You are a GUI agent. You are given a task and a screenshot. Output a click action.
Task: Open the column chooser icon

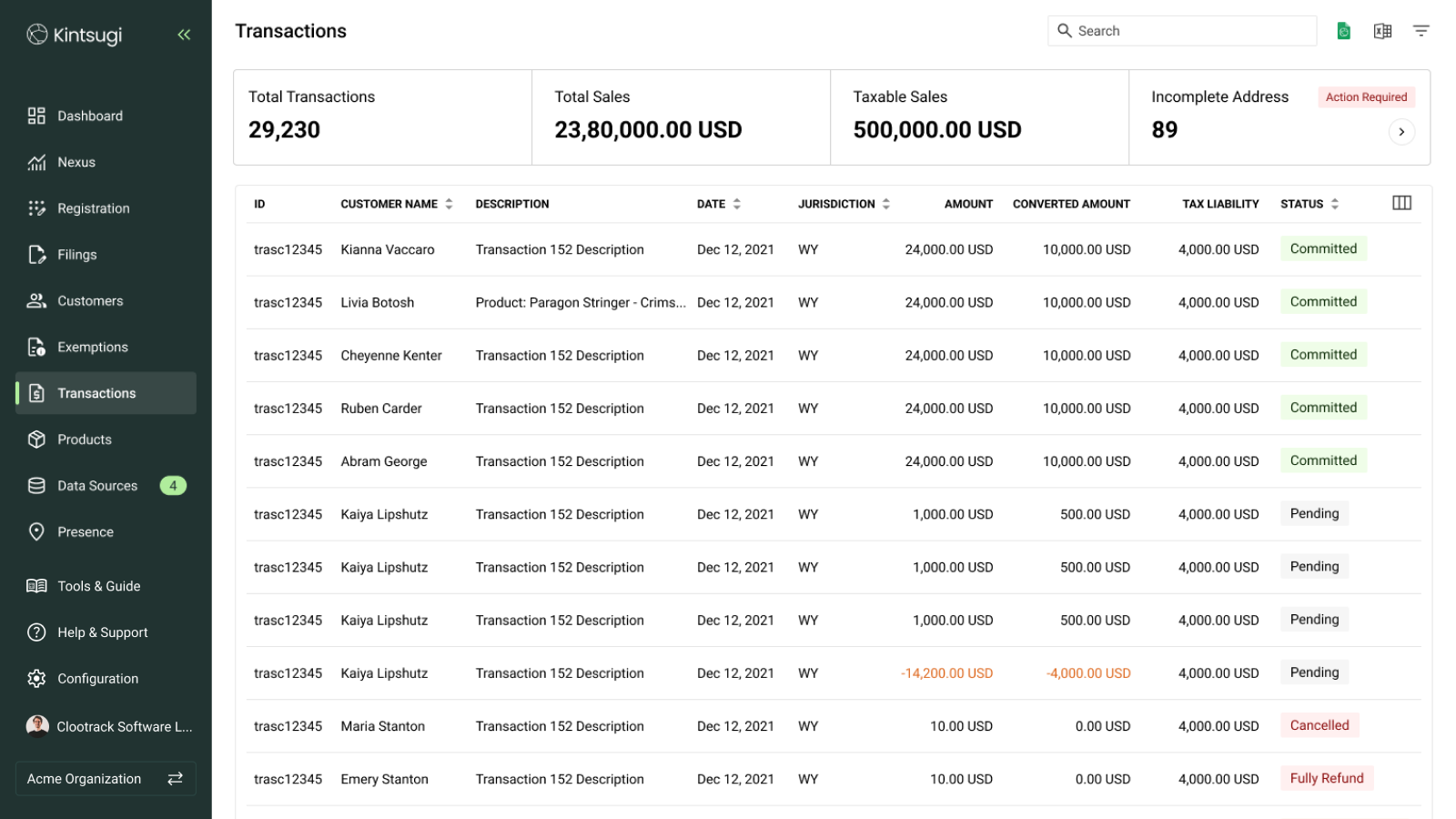(x=1401, y=203)
